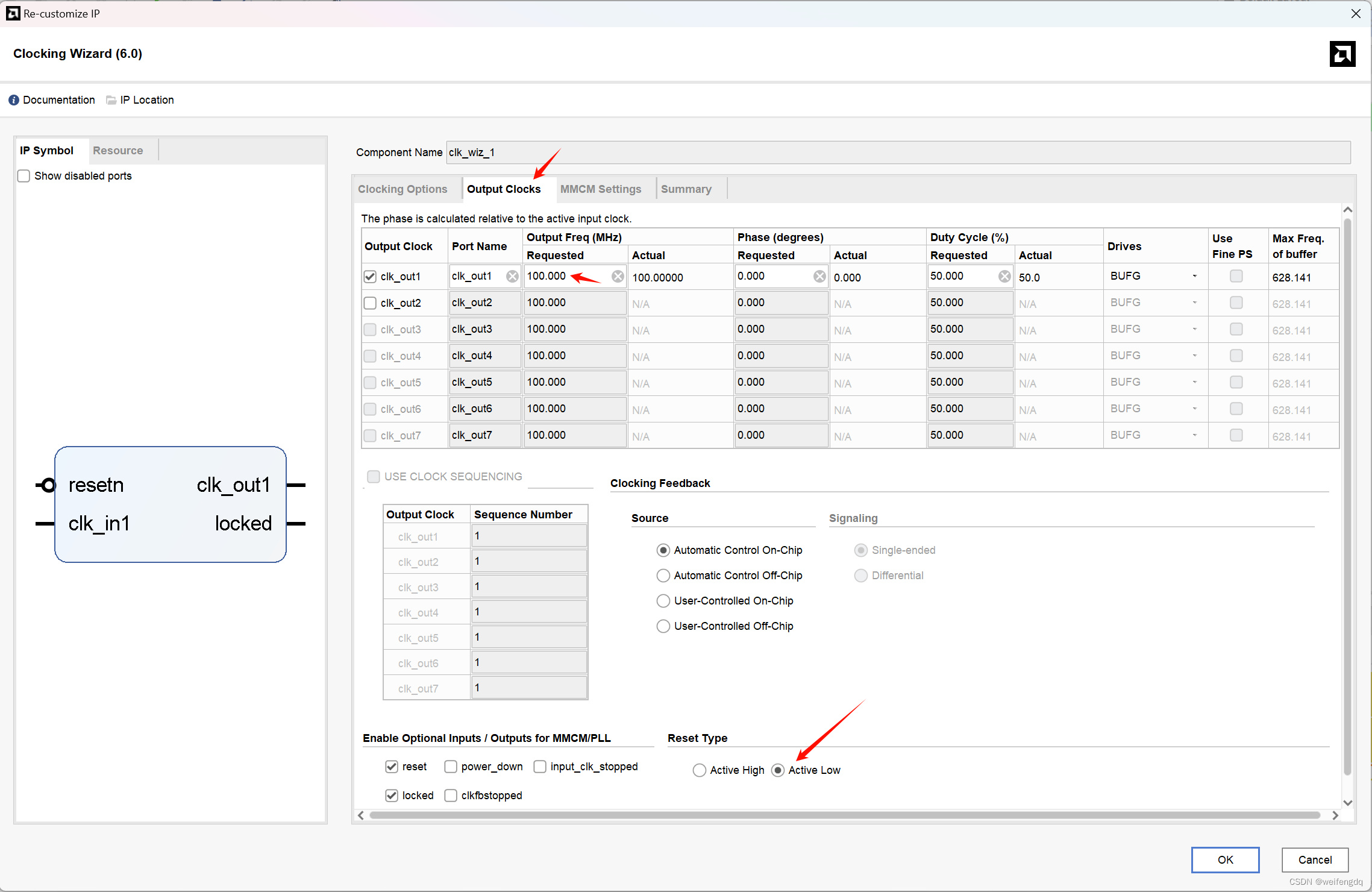Click the horizontal scrollbar left arrow
Image resolution: width=1372 pixels, height=892 pixels.
(360, 815)
